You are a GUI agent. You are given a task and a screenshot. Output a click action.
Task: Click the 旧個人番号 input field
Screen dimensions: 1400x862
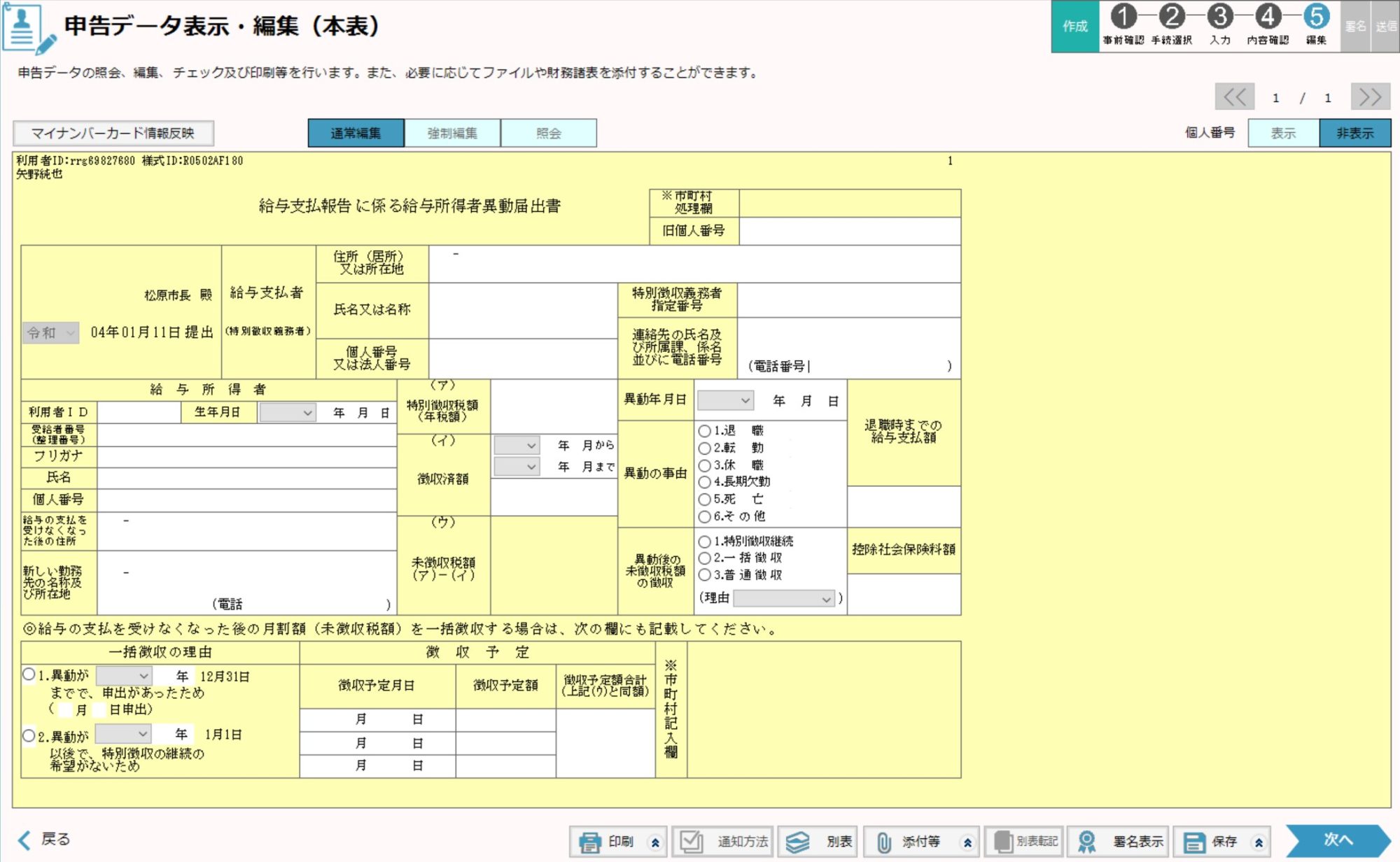[850, 231]
